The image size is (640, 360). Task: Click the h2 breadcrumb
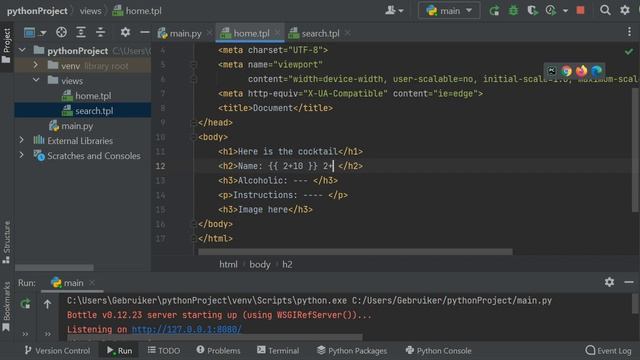click(x=287, y=264)
